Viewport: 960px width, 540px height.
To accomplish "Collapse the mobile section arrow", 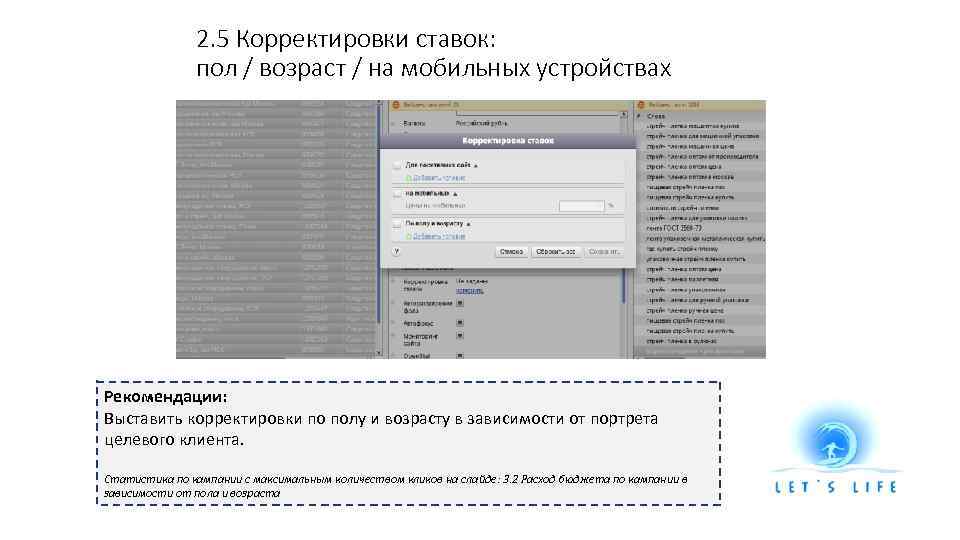I will pyautogui.click(x=455, y=194).
